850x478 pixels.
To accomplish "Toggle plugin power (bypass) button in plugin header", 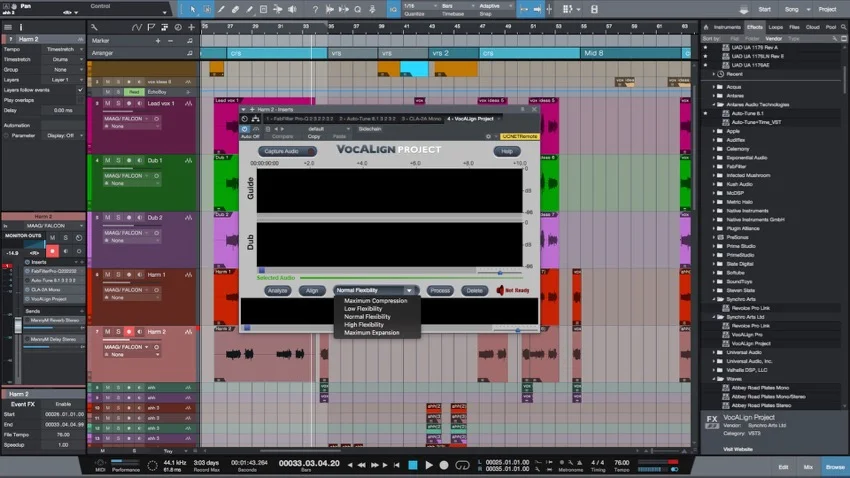I will [x=245, y=129].
